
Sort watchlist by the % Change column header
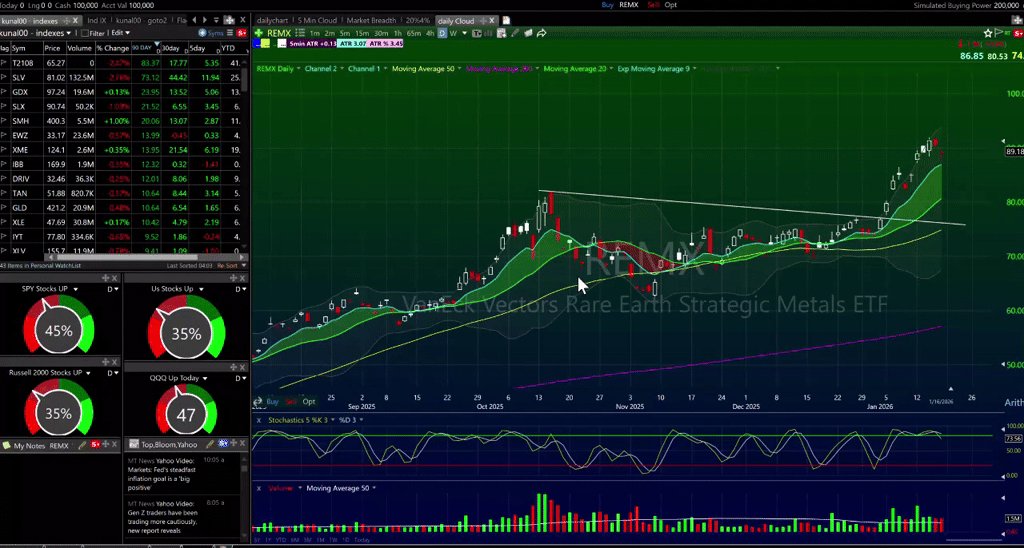pos(113,48)
